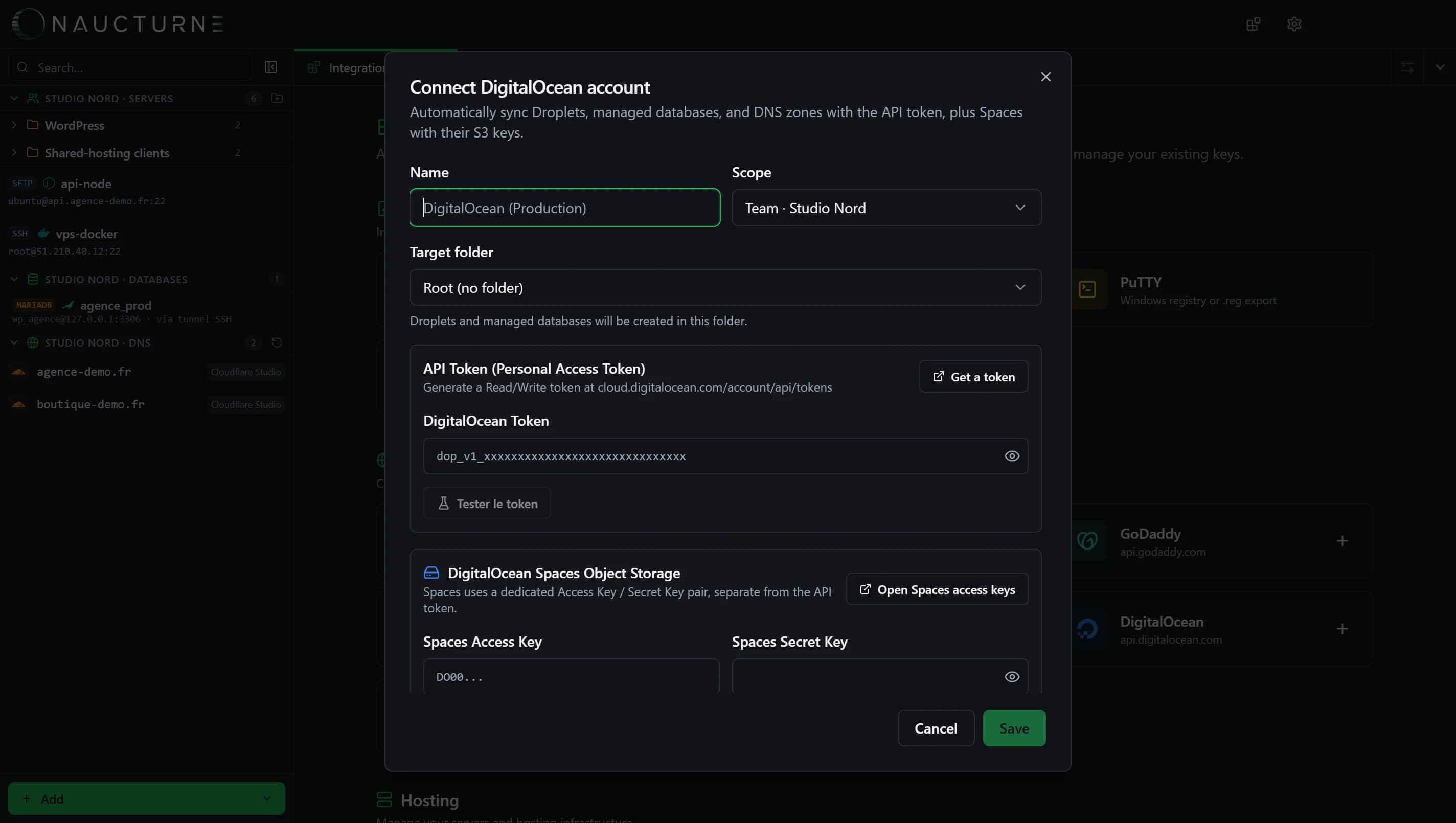Click the Cloudflare Studio tag on boutique-demo.fr
Viewport: 1456px width, 823px height.
coord(245,405)
